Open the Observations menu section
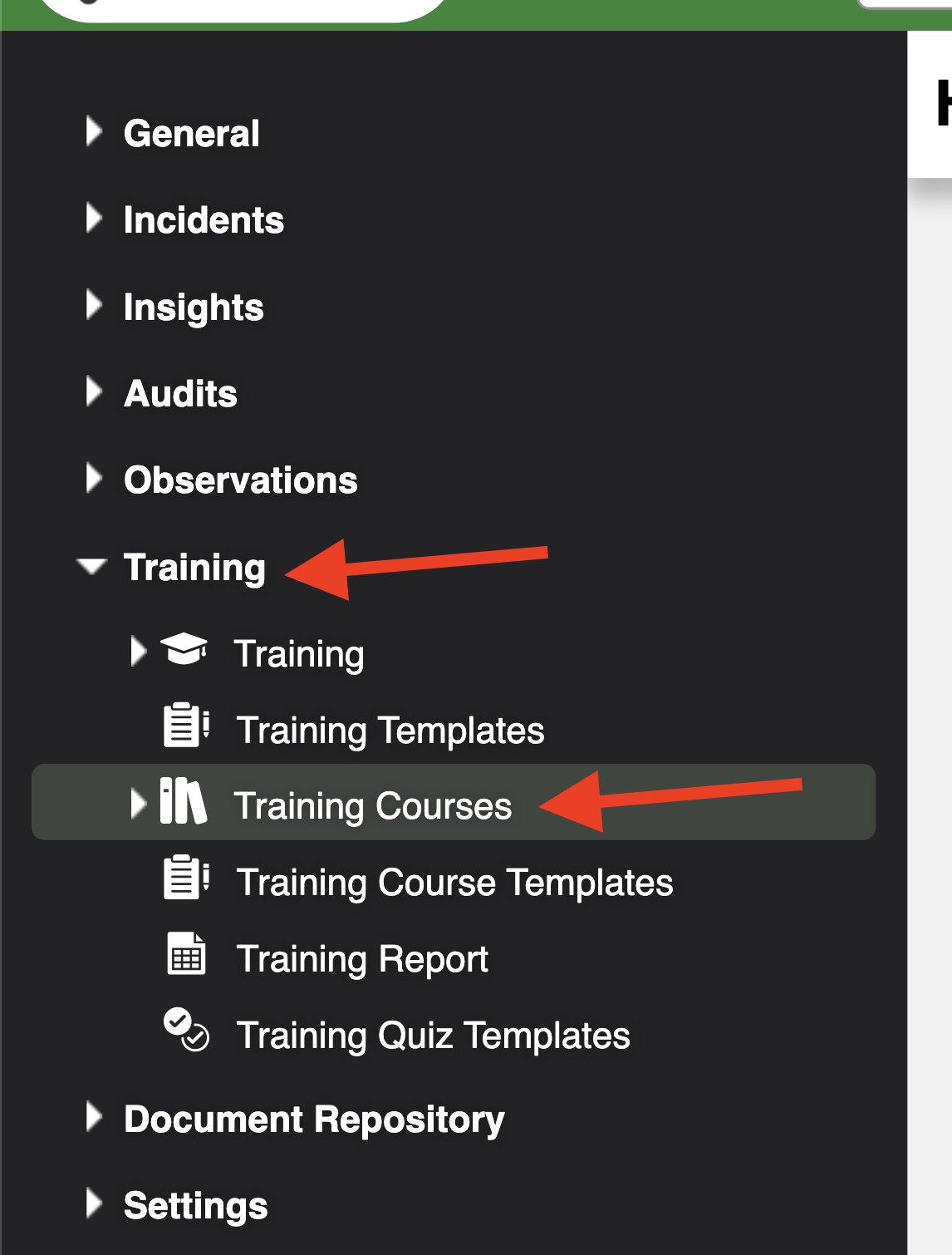Screen dimensions: 952x1255 [x=241, y=480]
